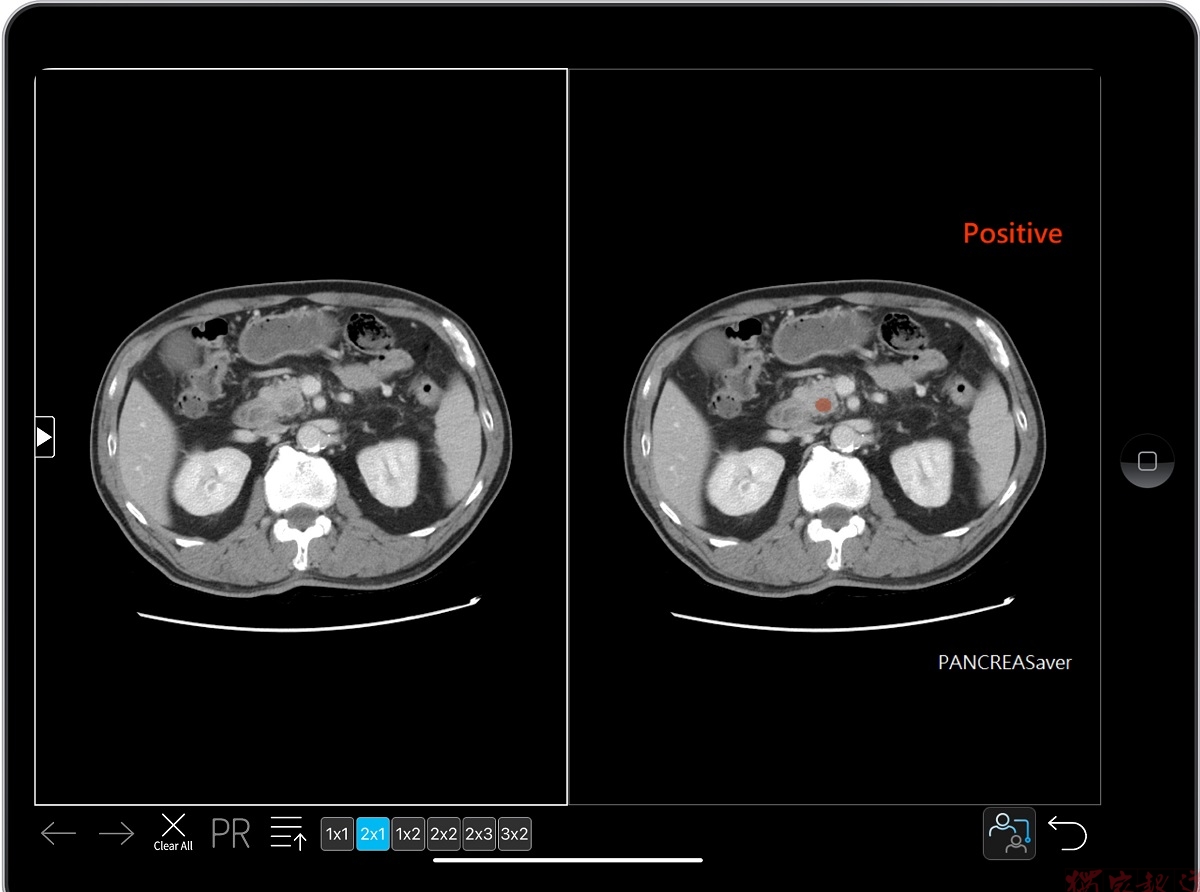
Task: Choose the 2x2 grid layout
Action: tap(443, 834)
